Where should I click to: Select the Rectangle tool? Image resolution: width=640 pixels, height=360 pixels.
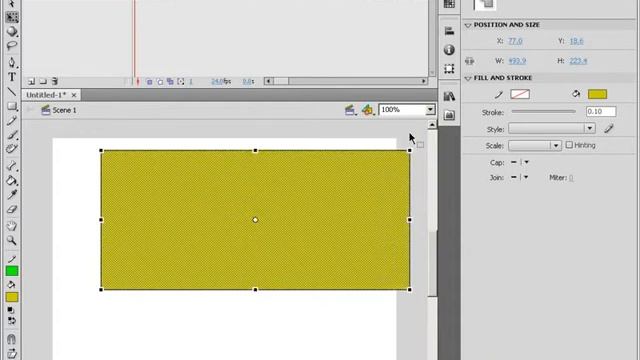12,107
